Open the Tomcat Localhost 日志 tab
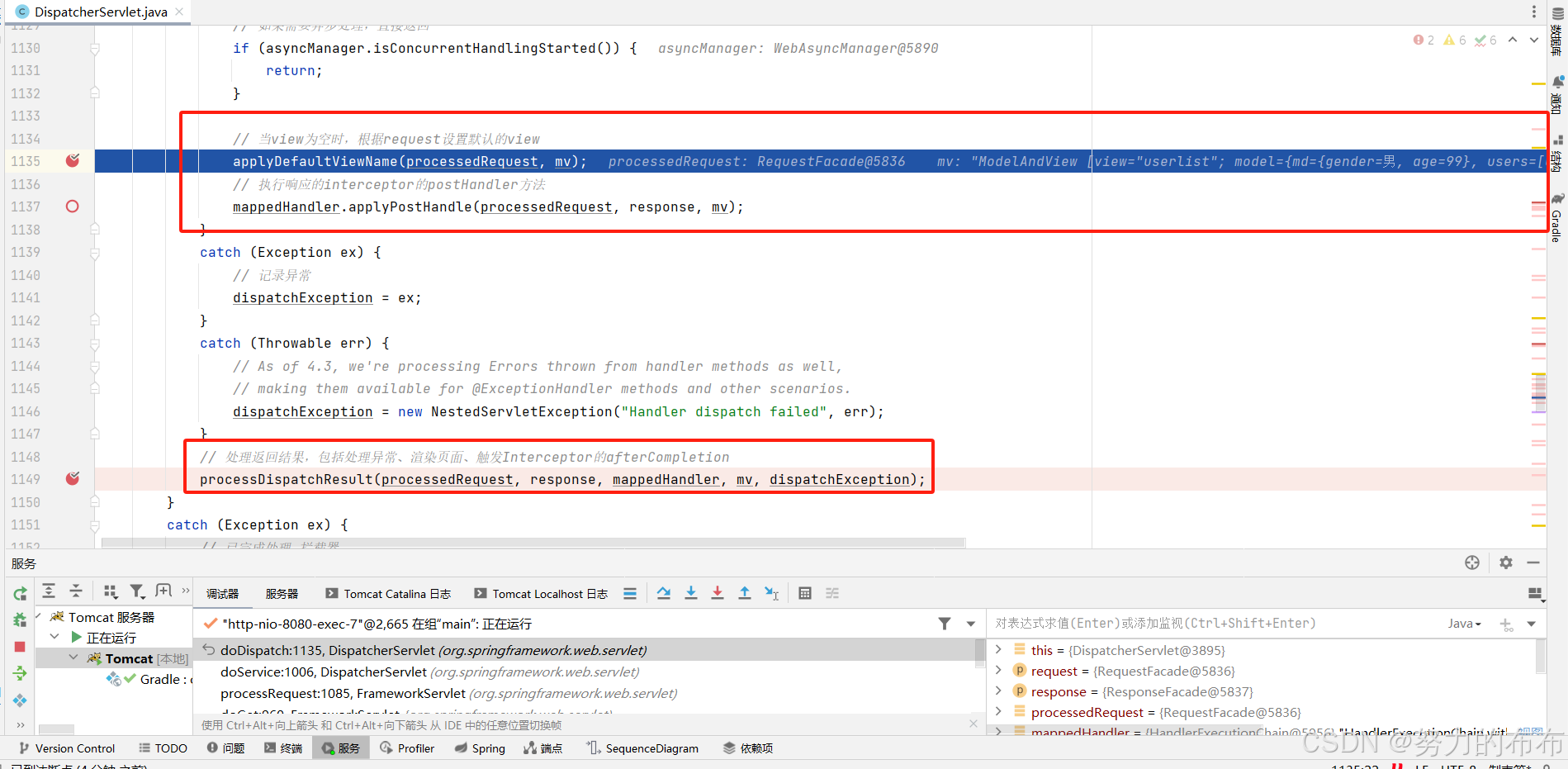The image size is (1568, 769). tap(541, 594)
